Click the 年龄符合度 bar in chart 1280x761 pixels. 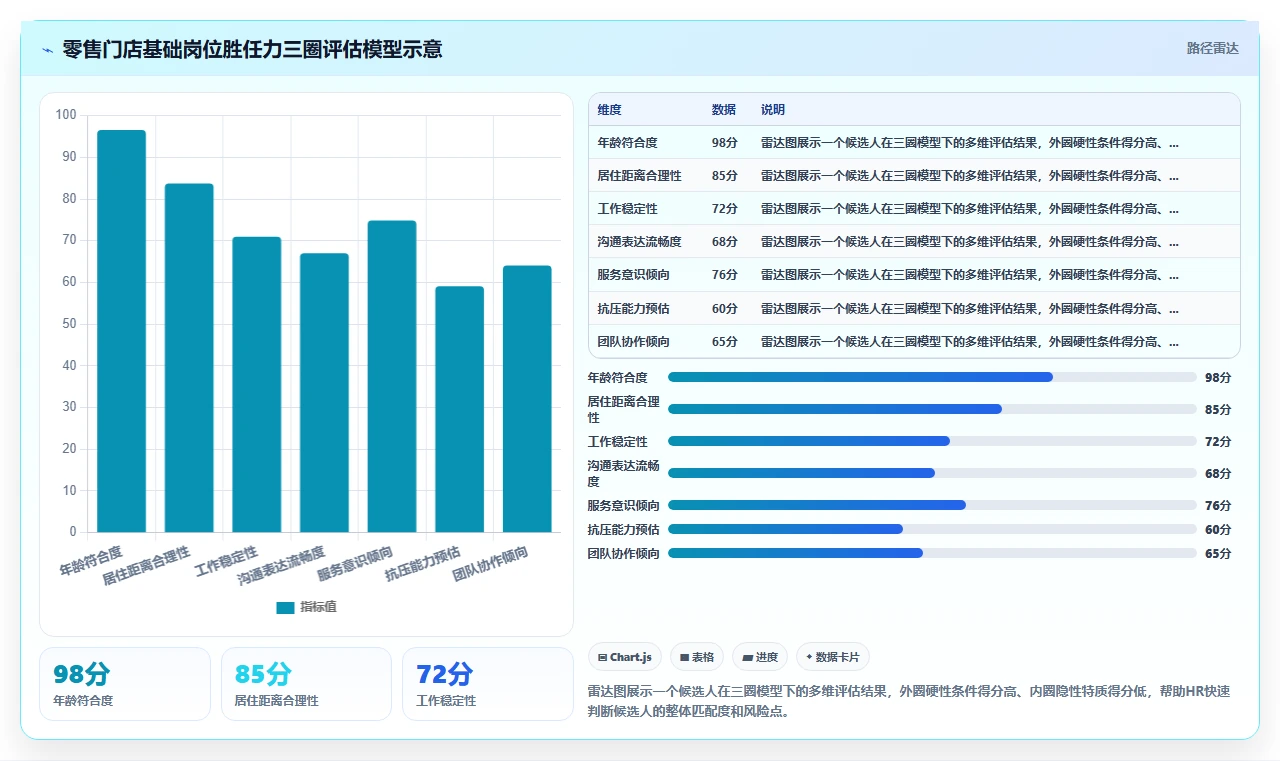[x=121, y=331]
